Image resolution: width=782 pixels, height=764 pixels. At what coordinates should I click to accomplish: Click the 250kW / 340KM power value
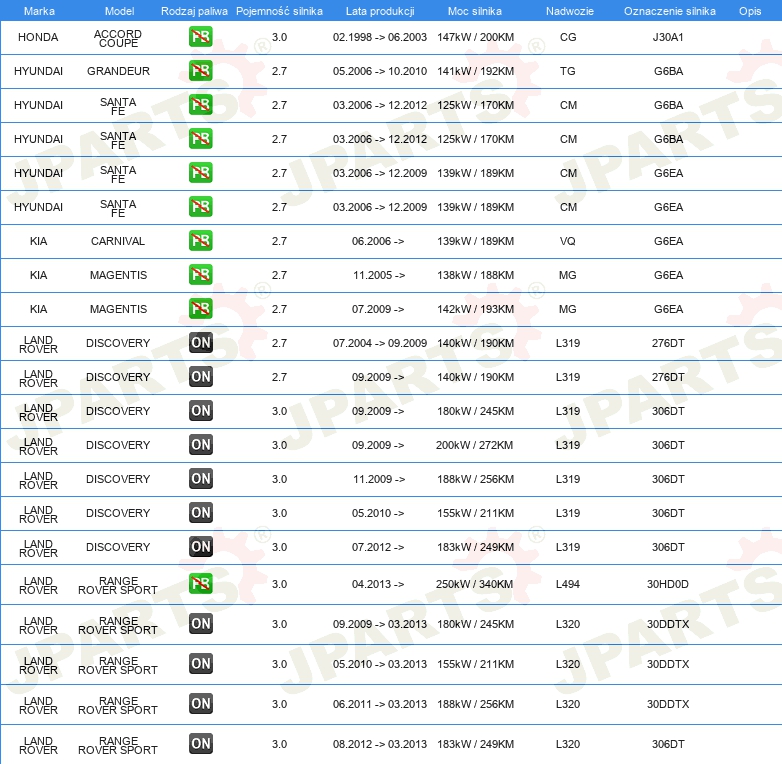474,584
